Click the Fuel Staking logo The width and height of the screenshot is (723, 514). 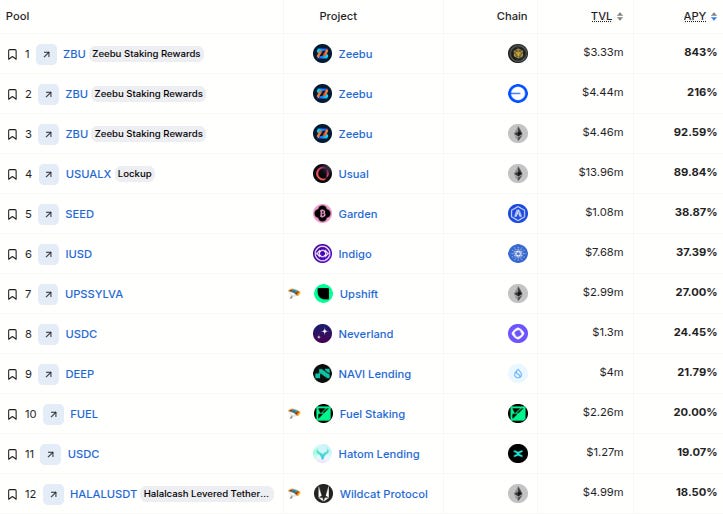click(323, 414)
